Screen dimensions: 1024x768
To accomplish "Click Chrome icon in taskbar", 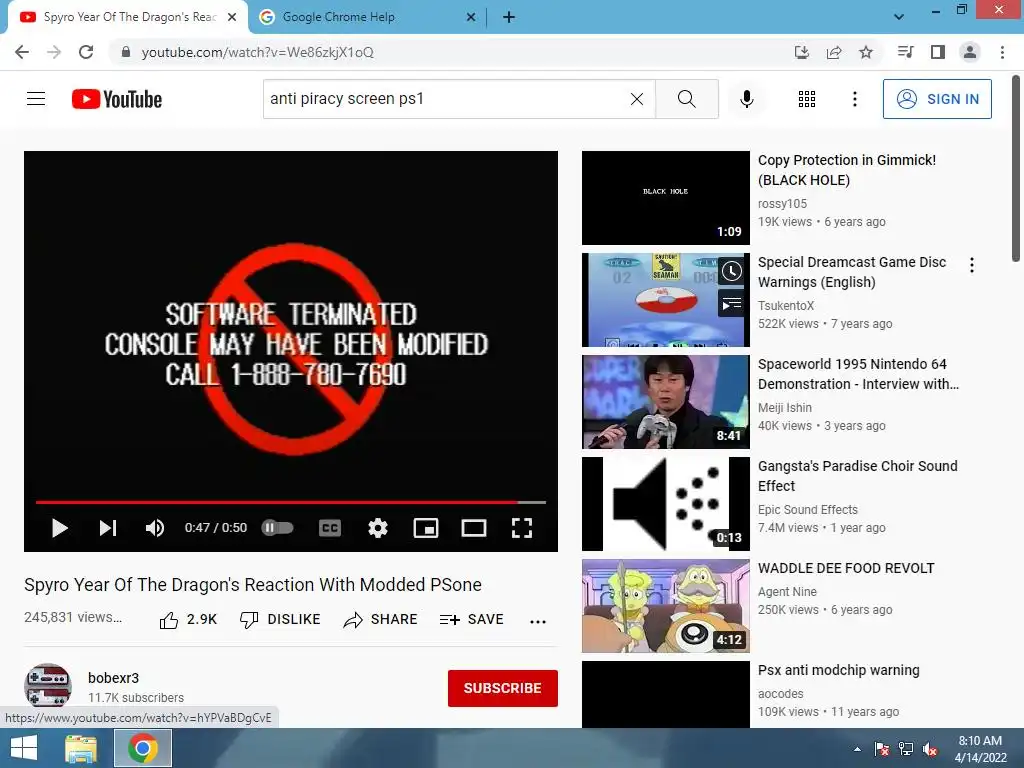I will point(143,748).
